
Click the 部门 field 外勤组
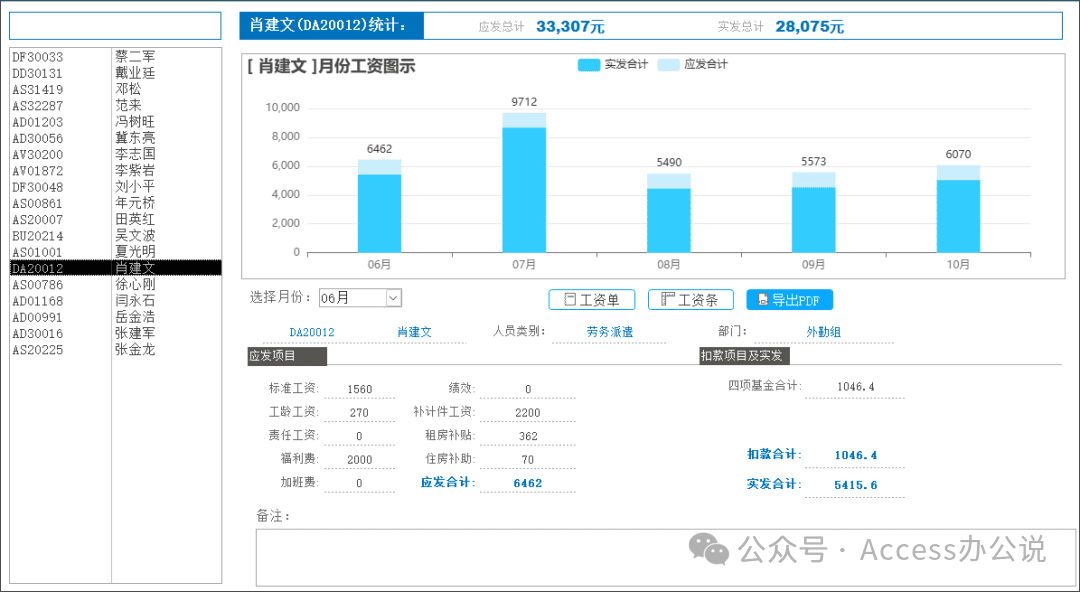tap(824, 332)
